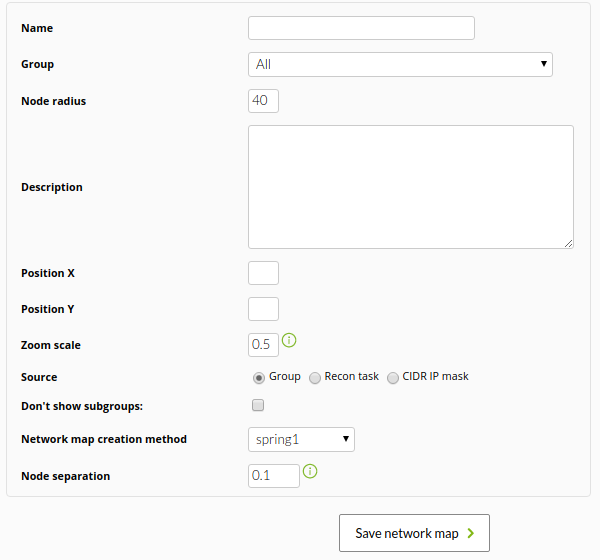Click the Recon task label text
The height and width of the screenshot is (560, 600).
[x=351, y=376]
